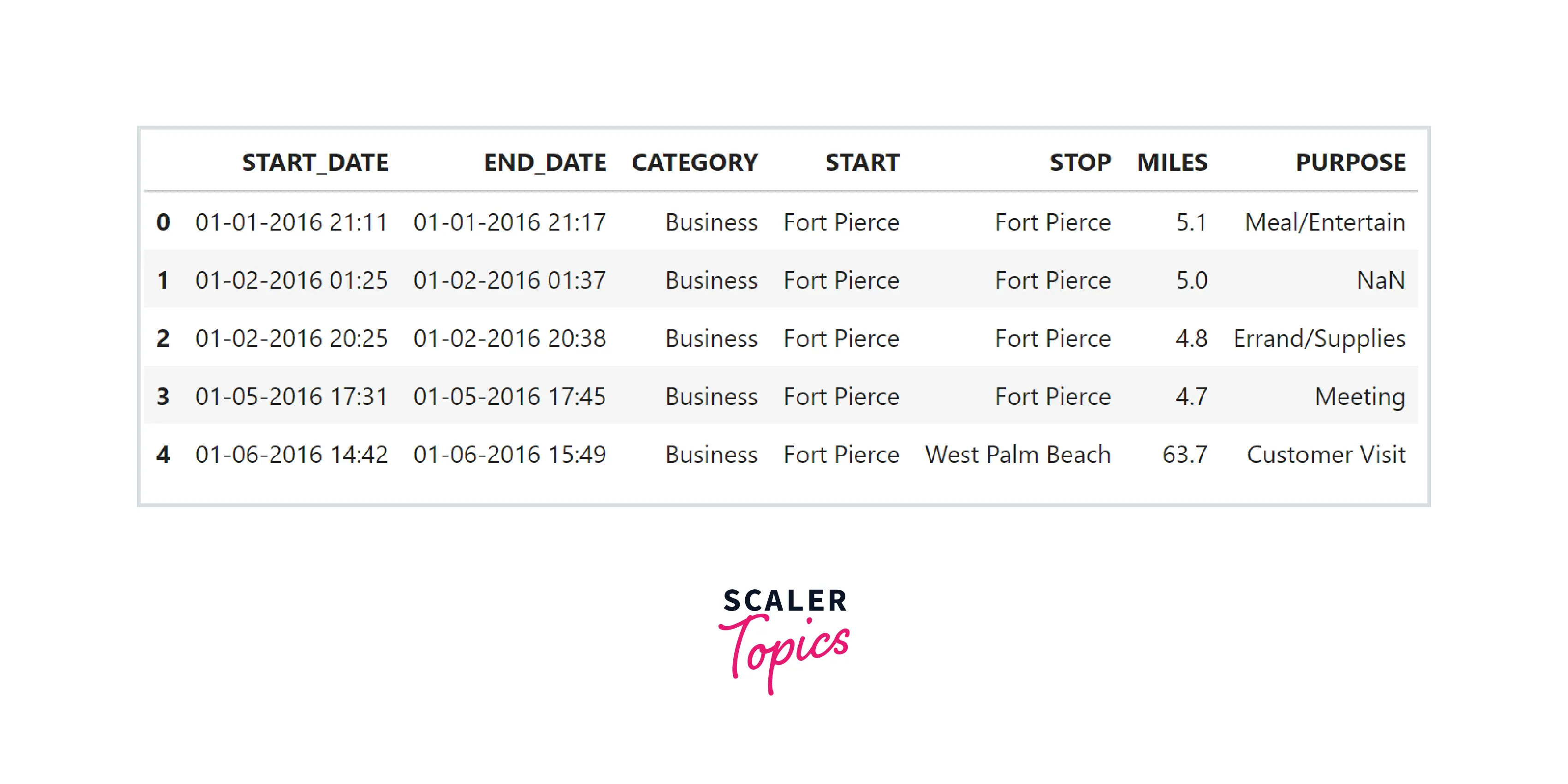
Task: Click the 63.7 miles value
Action: [x=1184, y=455]
